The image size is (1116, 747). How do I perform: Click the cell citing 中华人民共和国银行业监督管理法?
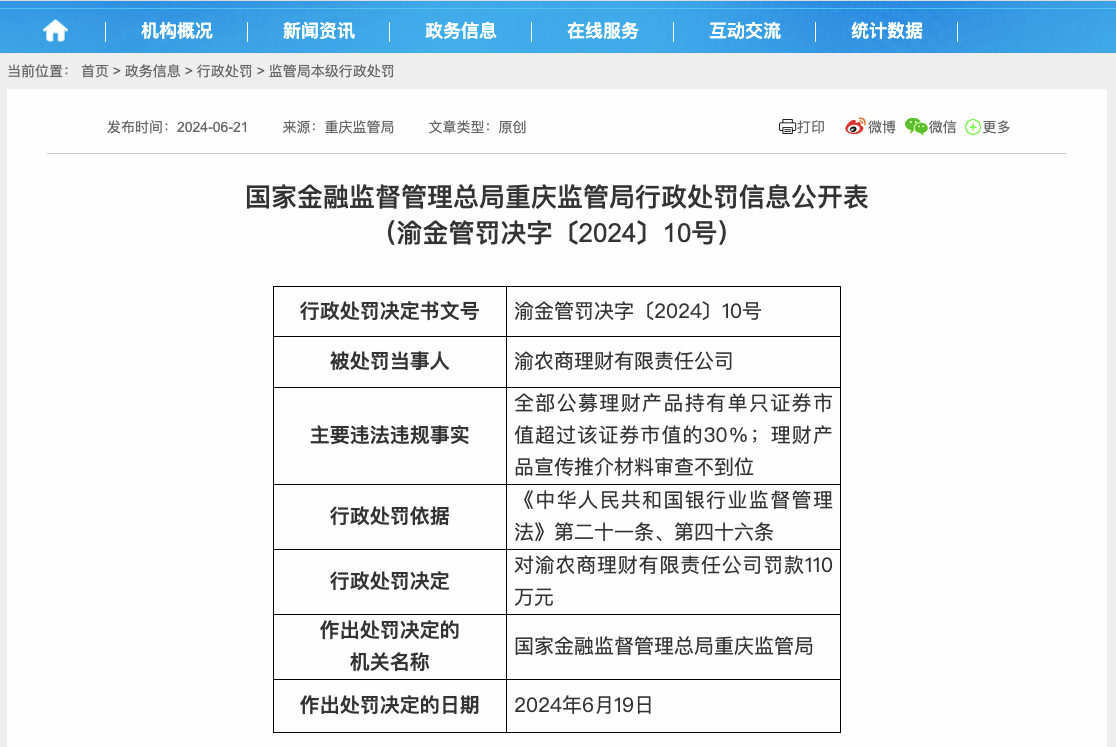[673, 517]
